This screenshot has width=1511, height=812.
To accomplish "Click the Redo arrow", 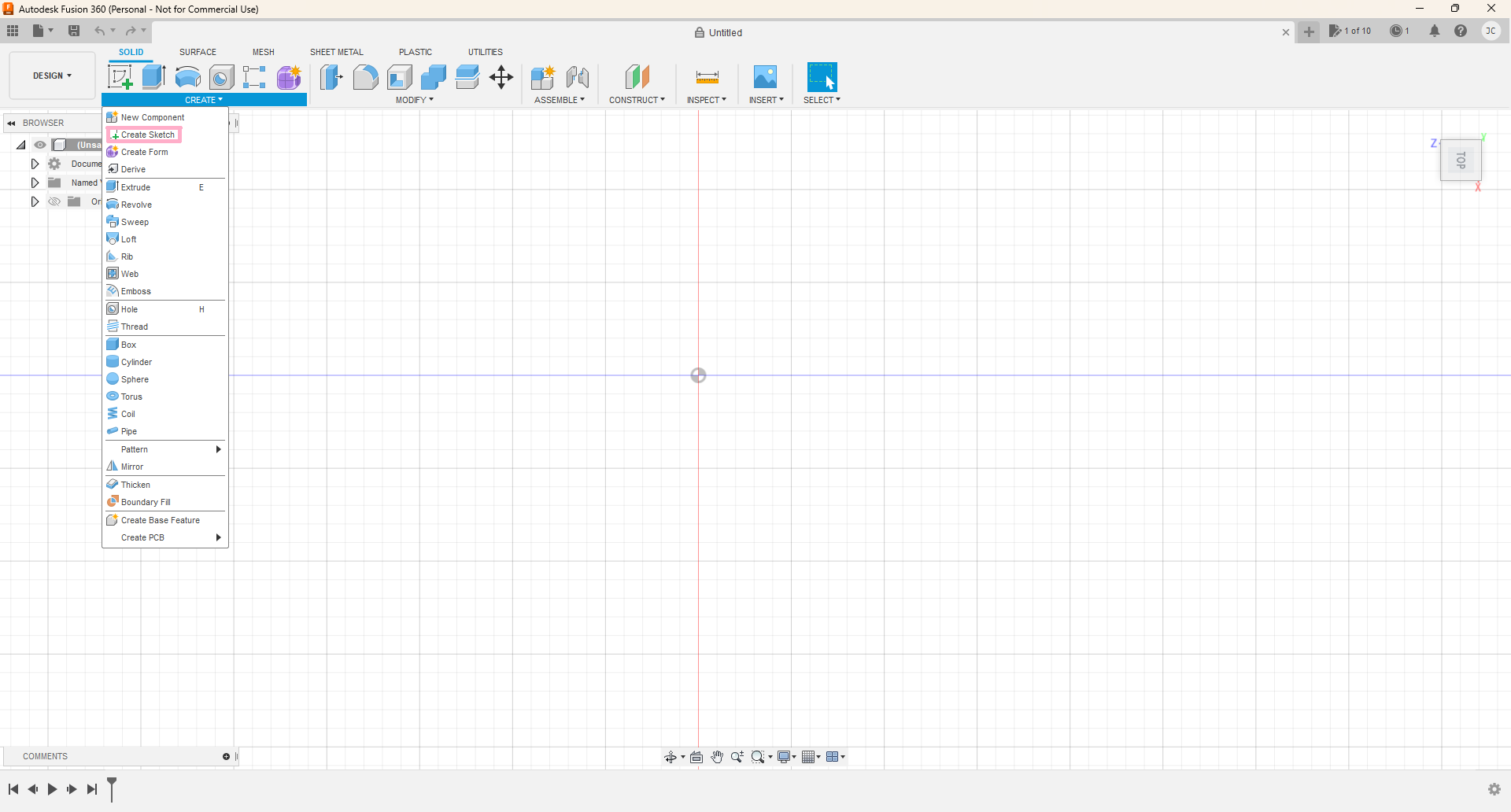I will click(131, 31).
